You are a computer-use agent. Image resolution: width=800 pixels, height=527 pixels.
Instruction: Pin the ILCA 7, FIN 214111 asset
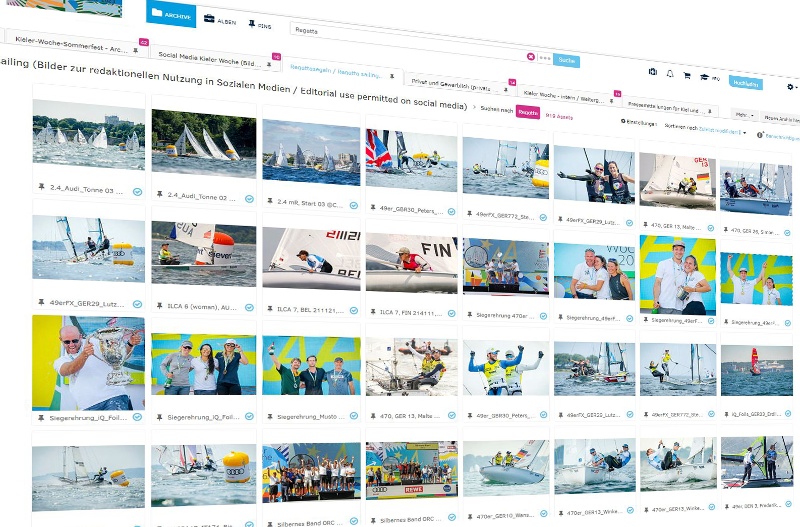point(373,312)
